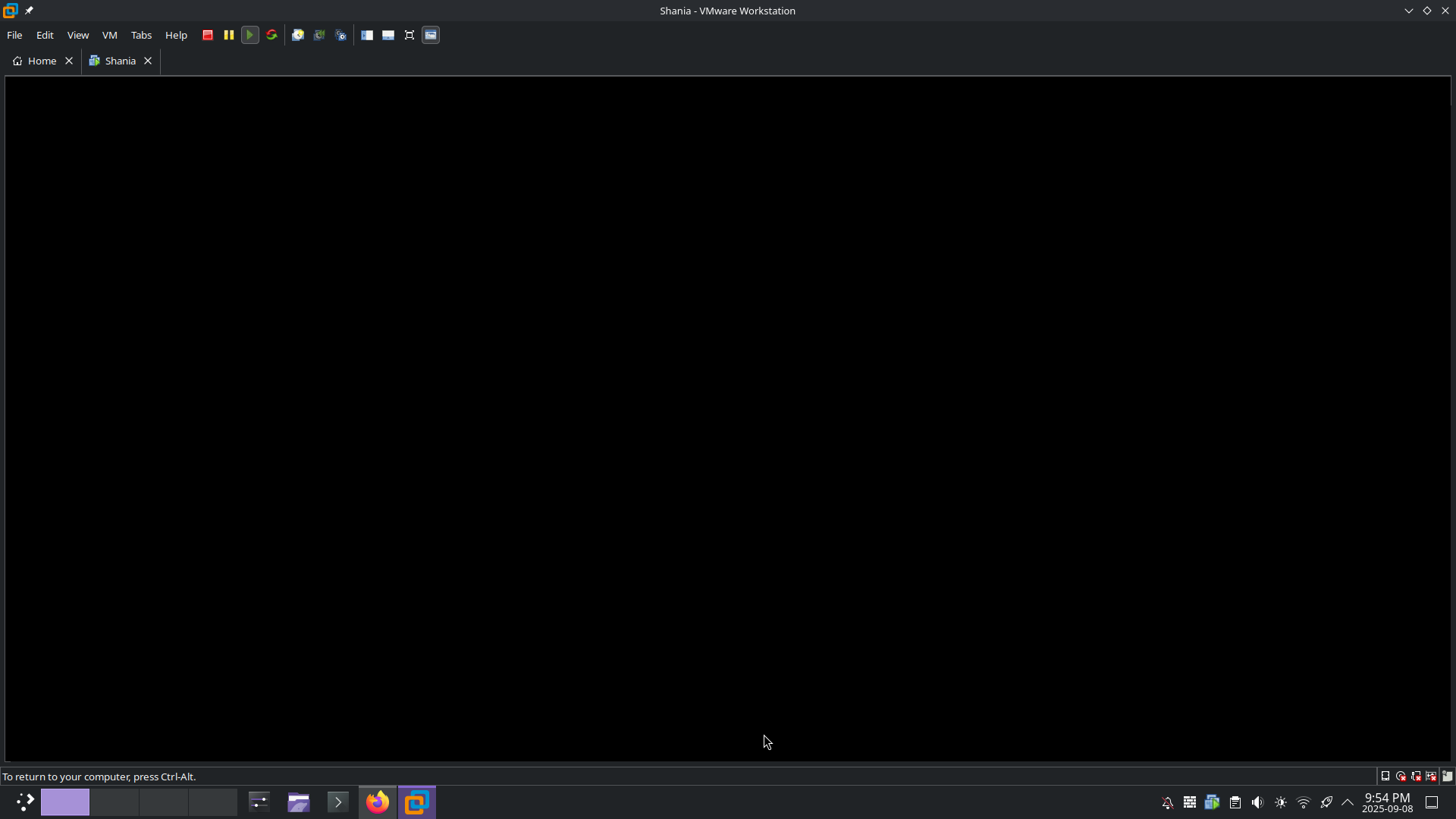Image resolution: width=1456 pixels, height=819 pixels.
Task: Open the Tabs menu dropdown
Action: [x=141, y=36]
